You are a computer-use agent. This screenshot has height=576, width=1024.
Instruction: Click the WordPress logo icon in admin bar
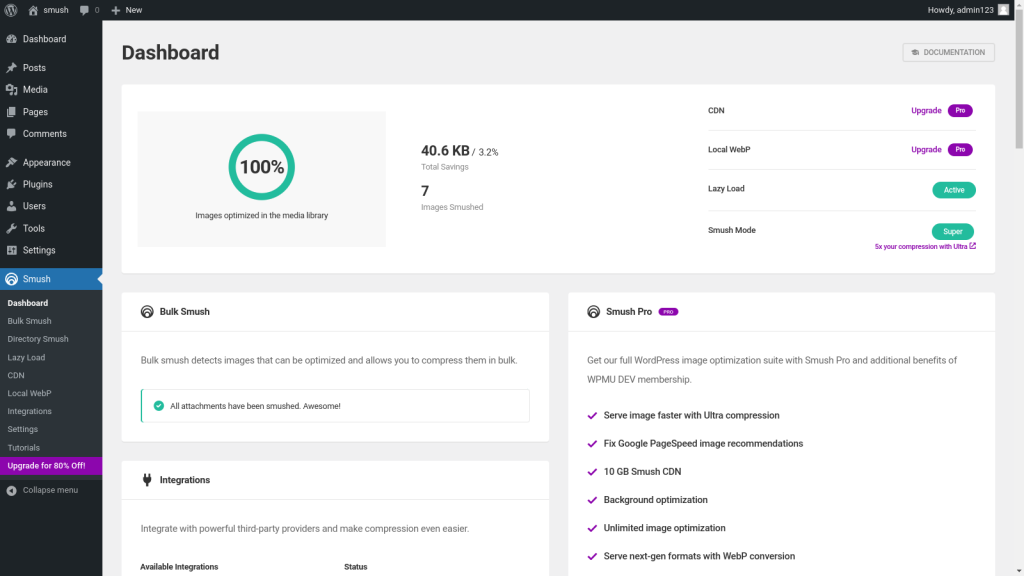pos(11,10)
